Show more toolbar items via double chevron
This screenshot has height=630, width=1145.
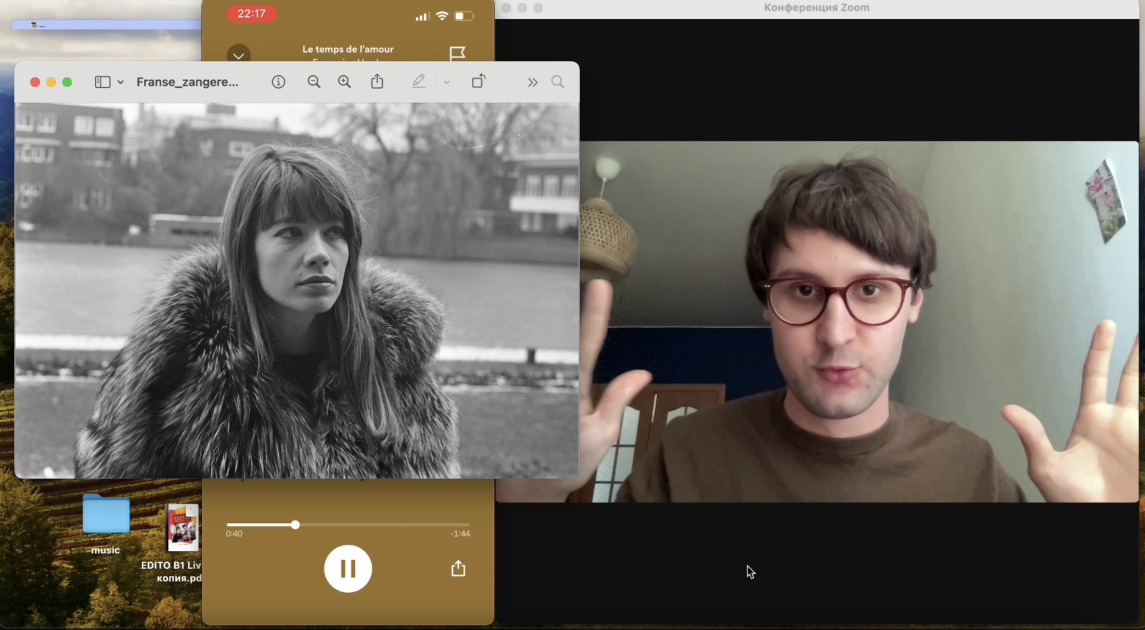[532, 82]
